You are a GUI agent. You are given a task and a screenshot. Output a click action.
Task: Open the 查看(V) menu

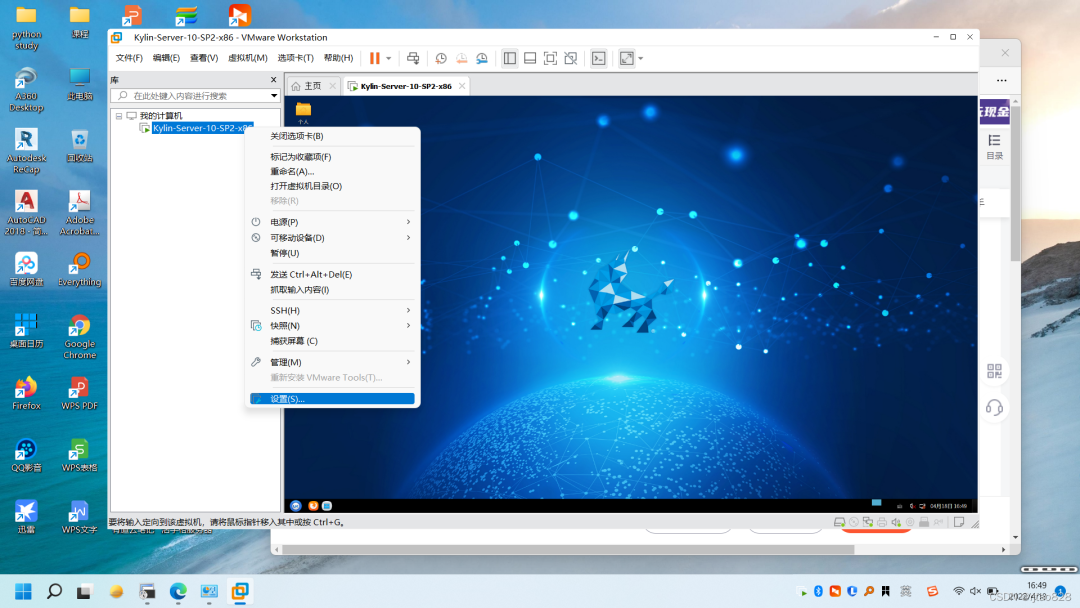(x=204, y=58)
